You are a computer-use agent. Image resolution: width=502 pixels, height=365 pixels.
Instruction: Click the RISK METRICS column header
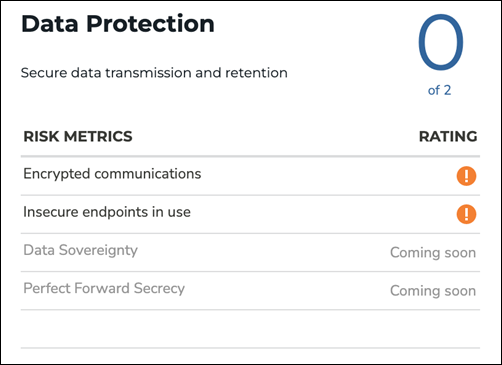point(78,137)
